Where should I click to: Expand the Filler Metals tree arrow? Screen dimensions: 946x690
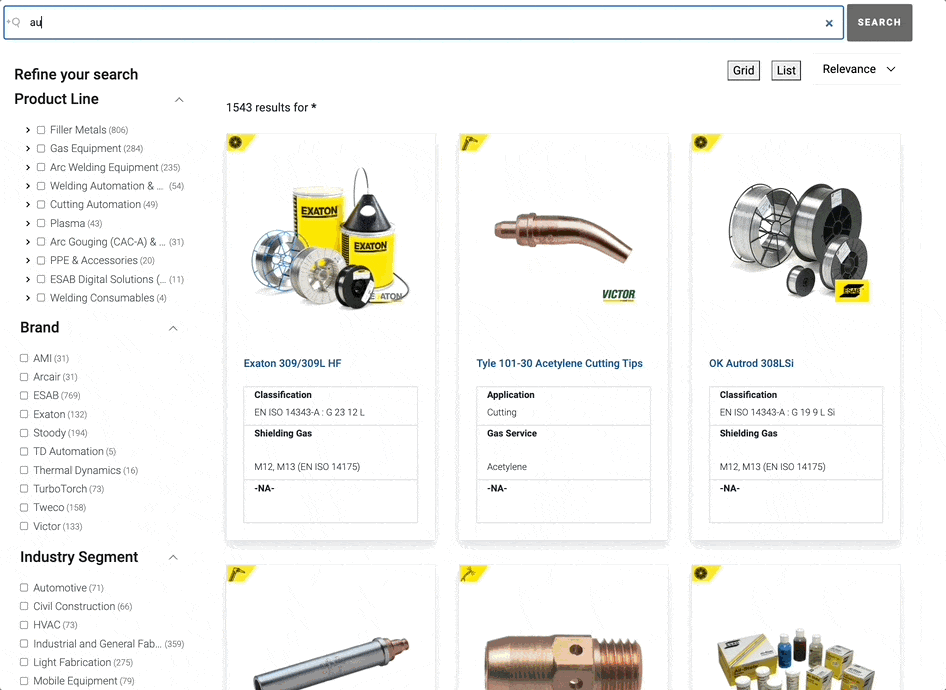pos(28,130)
